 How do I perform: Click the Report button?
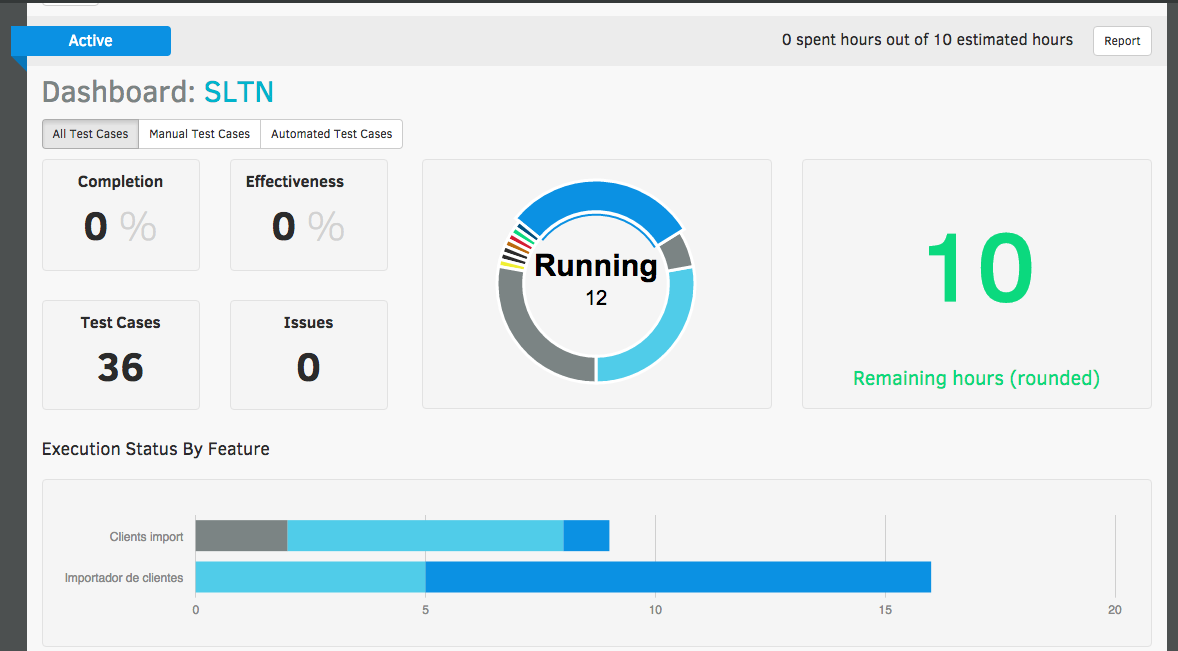pos(1122,41)
